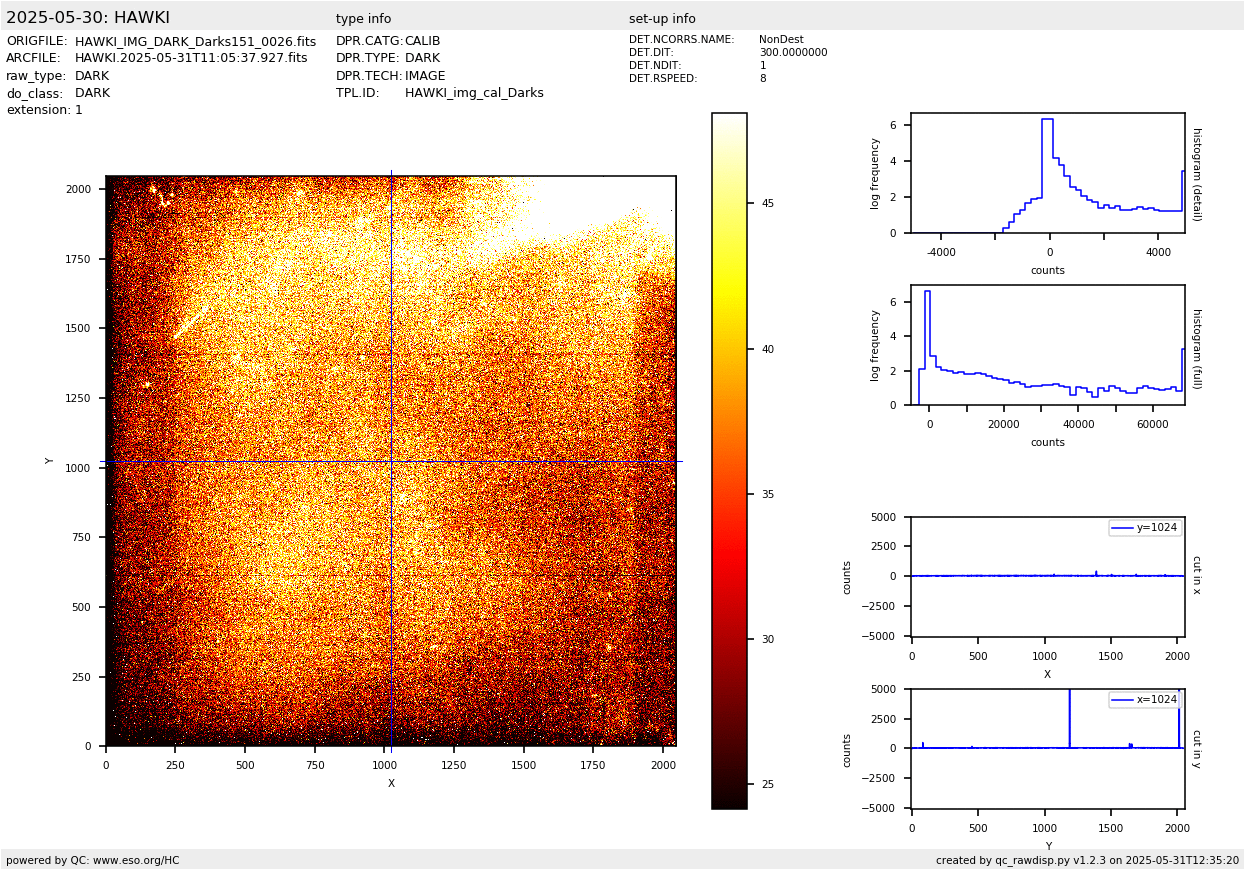Viewport: 1245px width, 870px height.
Task: Click the 'counts' x-axis label under the detail histogram
Action: click(x=1047, y=271)
